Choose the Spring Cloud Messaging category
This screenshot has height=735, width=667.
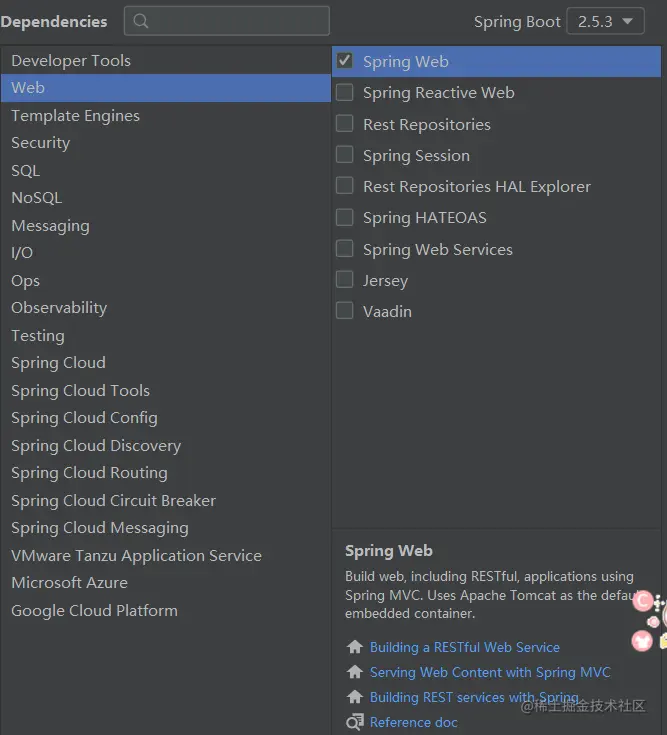tap(165, 528)
